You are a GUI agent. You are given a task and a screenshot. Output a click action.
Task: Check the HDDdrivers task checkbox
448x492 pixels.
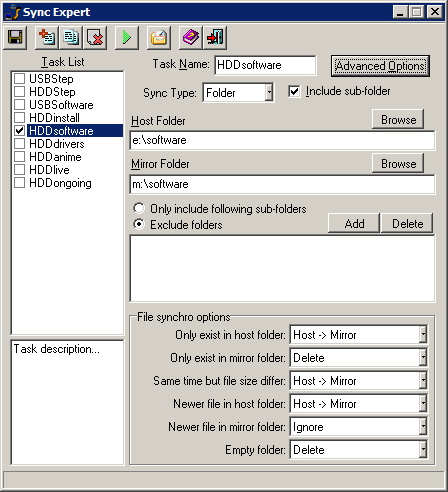[x=20, y=144]
